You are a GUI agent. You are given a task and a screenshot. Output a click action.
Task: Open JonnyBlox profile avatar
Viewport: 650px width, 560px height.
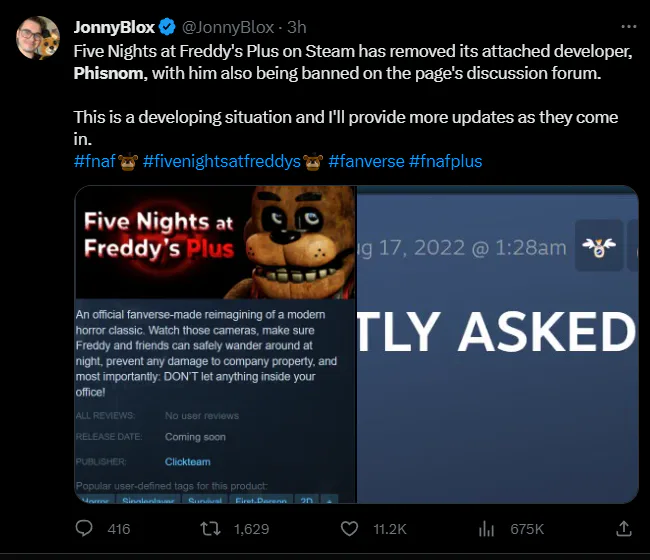point(38,38)
